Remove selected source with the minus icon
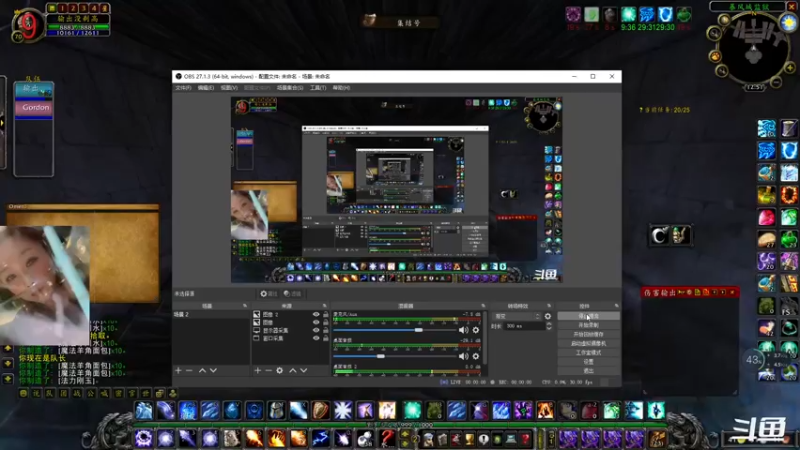 click(x=268, y=370)
